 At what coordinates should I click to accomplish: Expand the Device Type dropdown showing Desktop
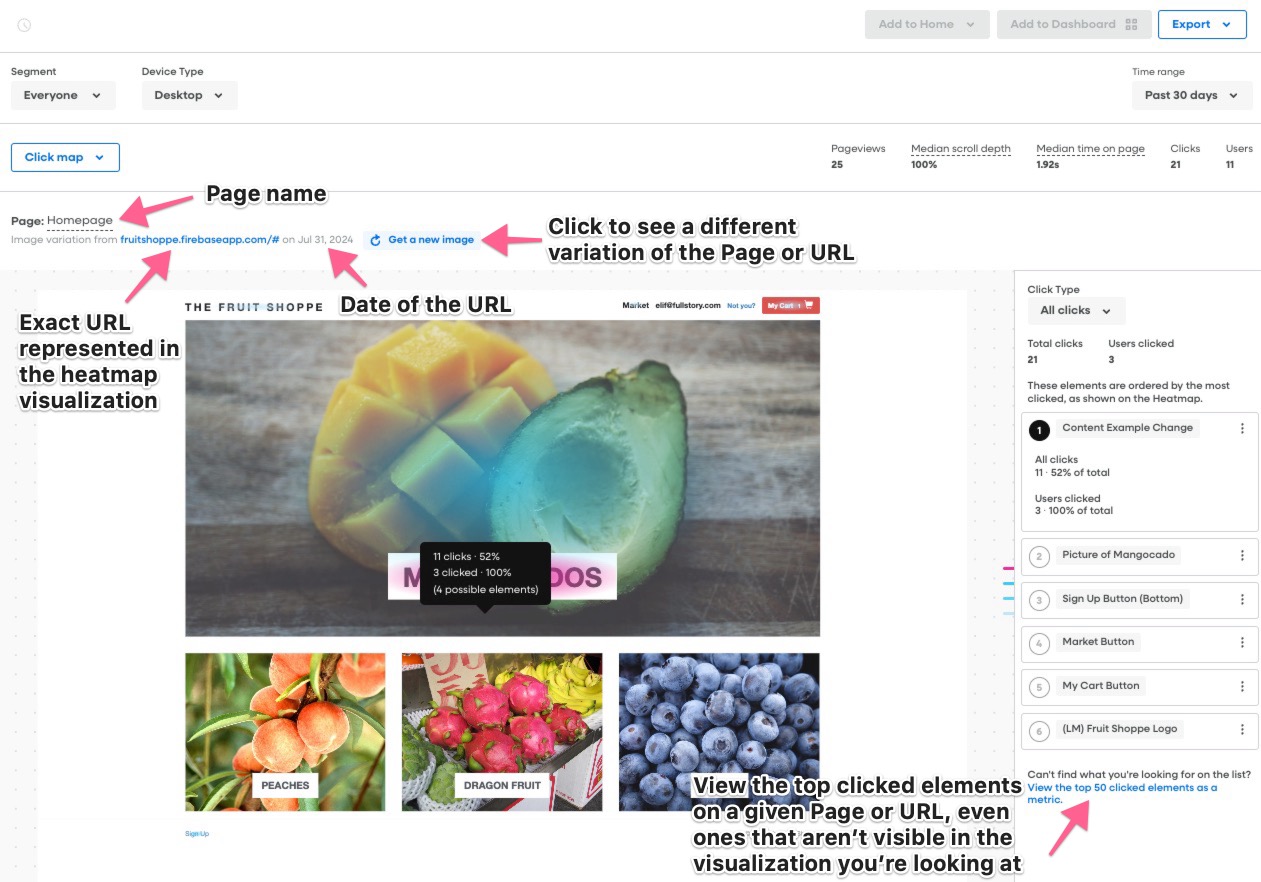tap(189, 96)
